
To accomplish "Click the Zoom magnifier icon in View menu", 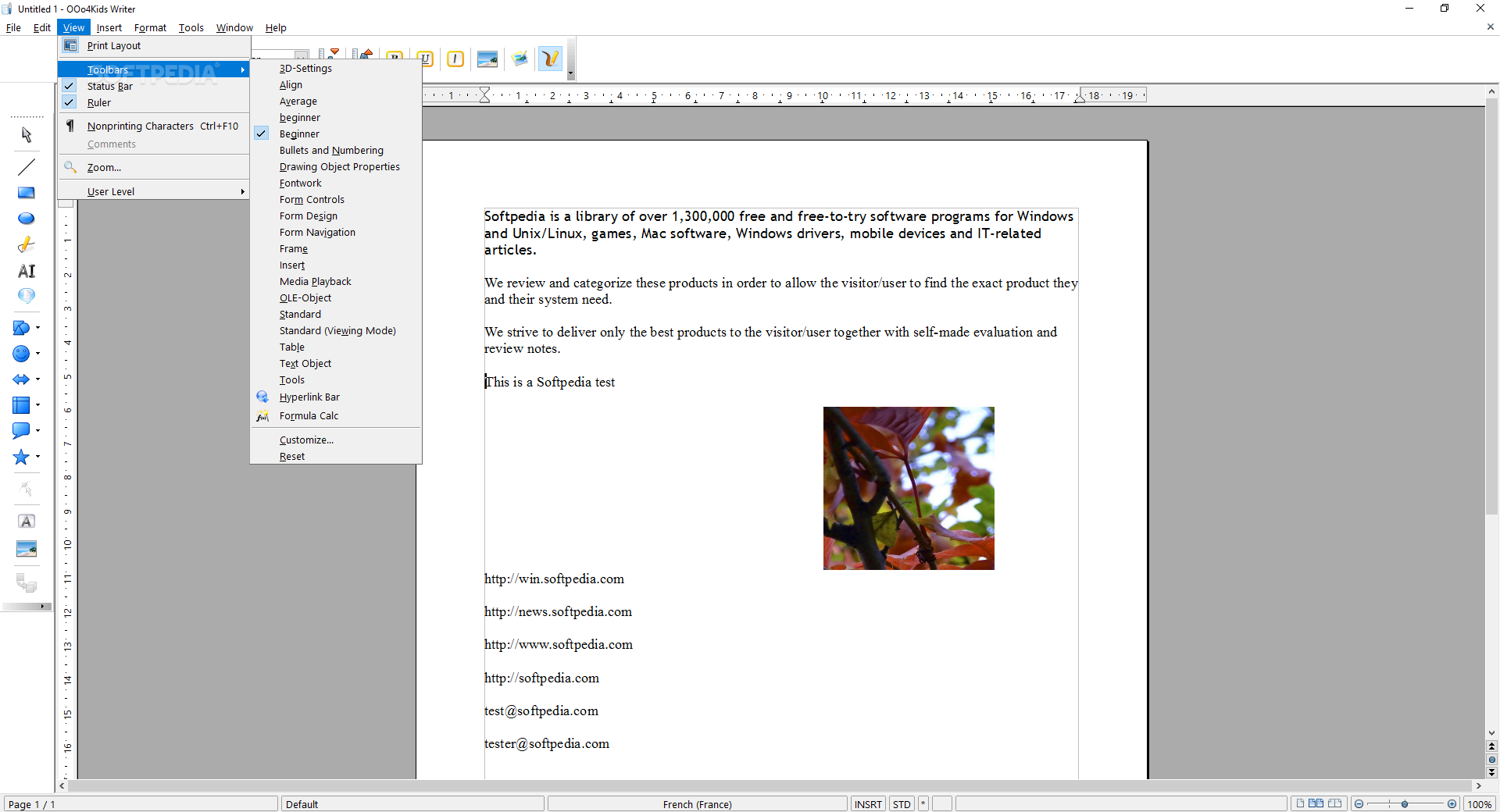I will (70, 167).
